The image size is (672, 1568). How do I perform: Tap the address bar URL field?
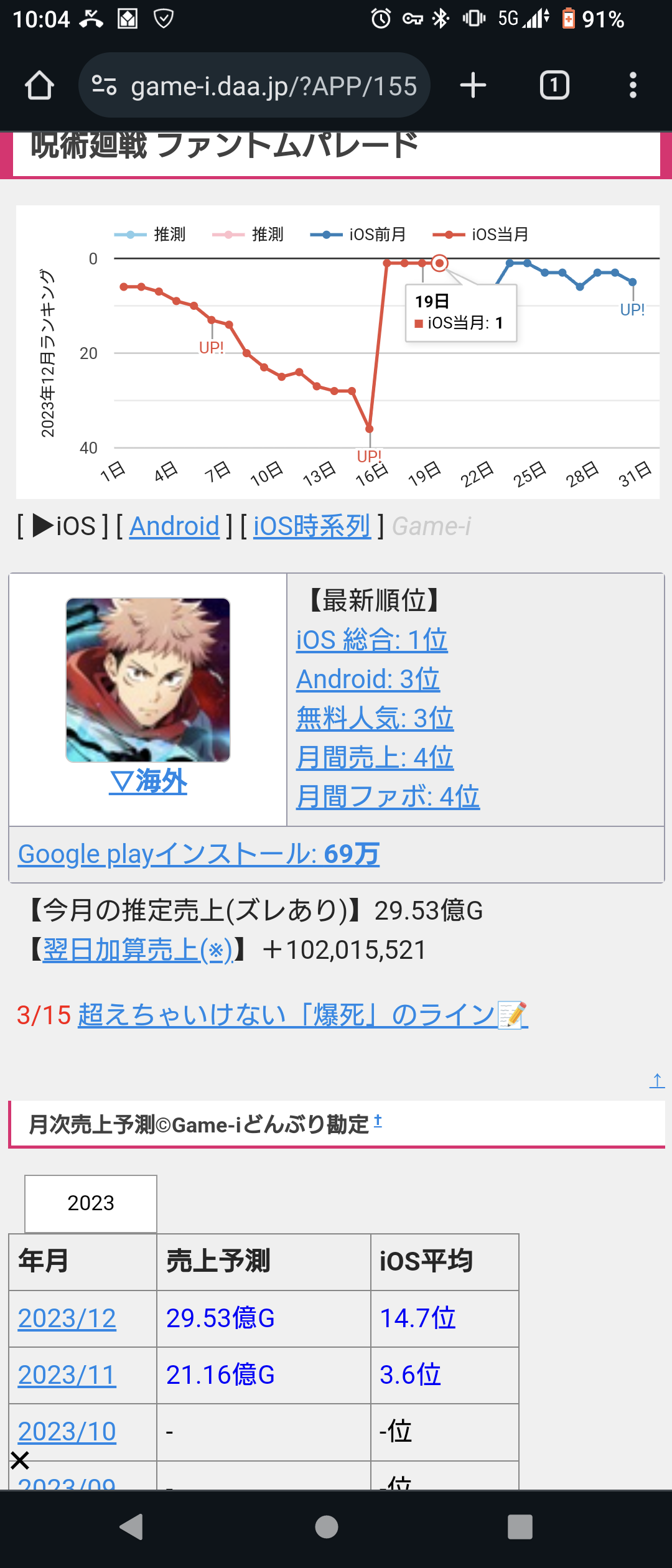pos(274,85)
